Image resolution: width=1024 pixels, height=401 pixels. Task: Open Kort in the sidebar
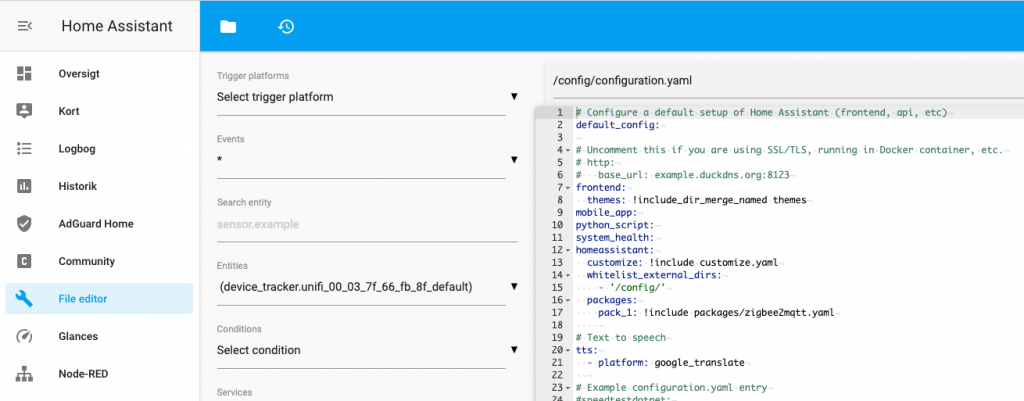[99, 111]
